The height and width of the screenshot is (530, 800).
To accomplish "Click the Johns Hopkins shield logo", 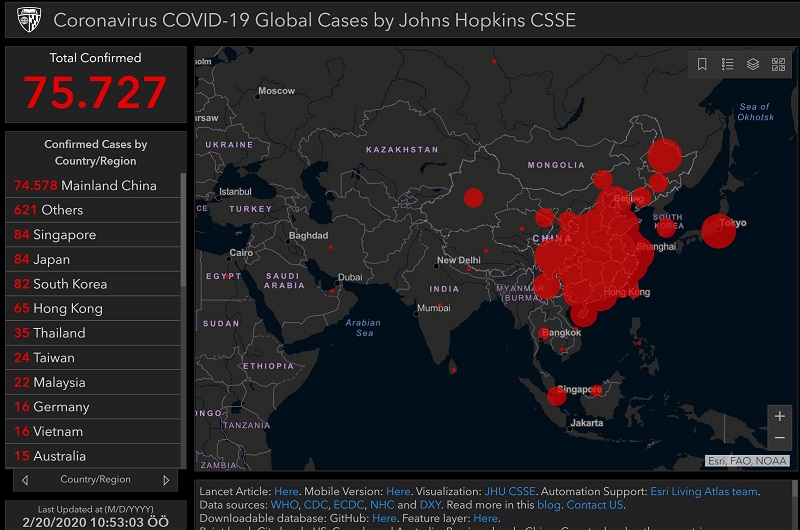I will click(28, 20).
